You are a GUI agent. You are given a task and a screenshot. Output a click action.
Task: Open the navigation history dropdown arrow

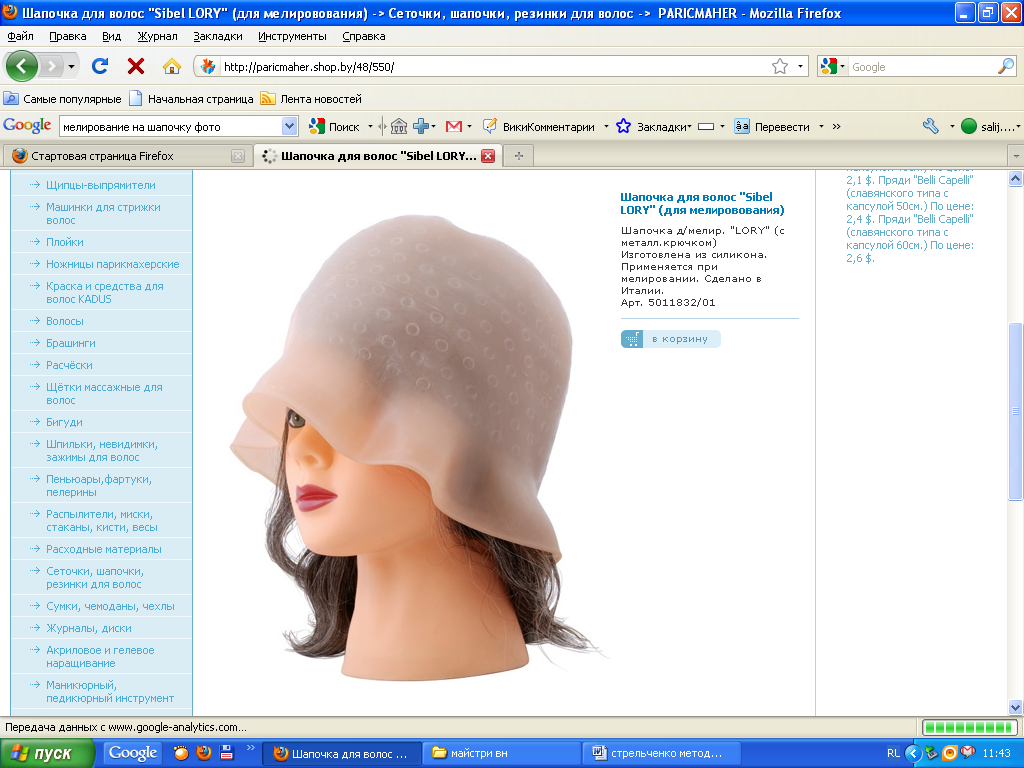click(71, 66)
